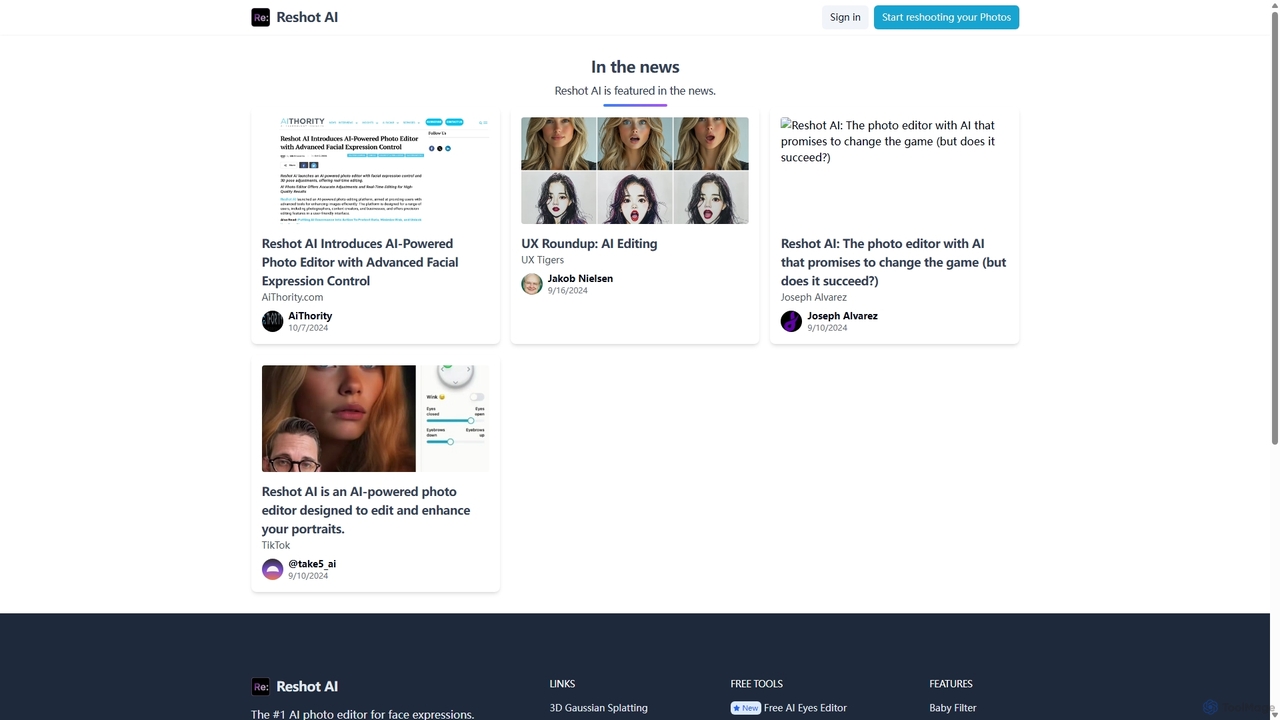Select the Joseph Alvarez author name under avatar
Image resolution: width=1280 pixels, height=720 pixels.
(x=842, y=316)
